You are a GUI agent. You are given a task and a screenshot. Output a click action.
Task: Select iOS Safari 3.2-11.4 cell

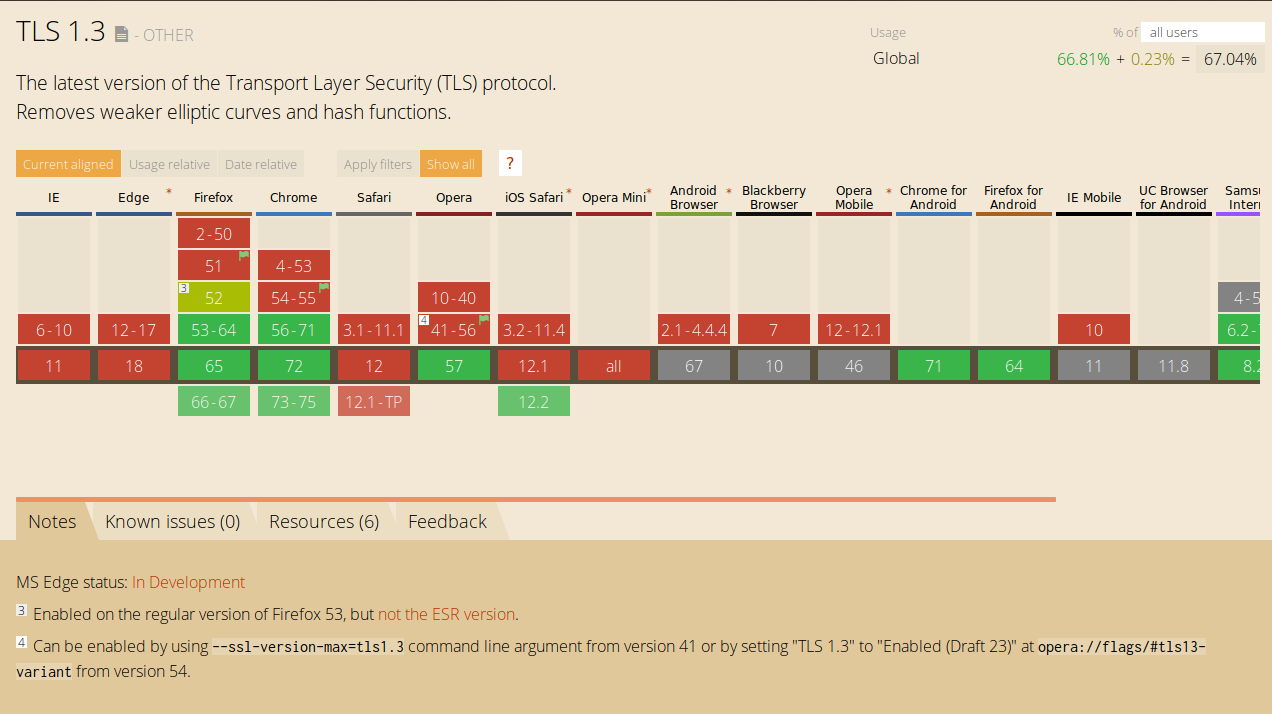[534, 329]
